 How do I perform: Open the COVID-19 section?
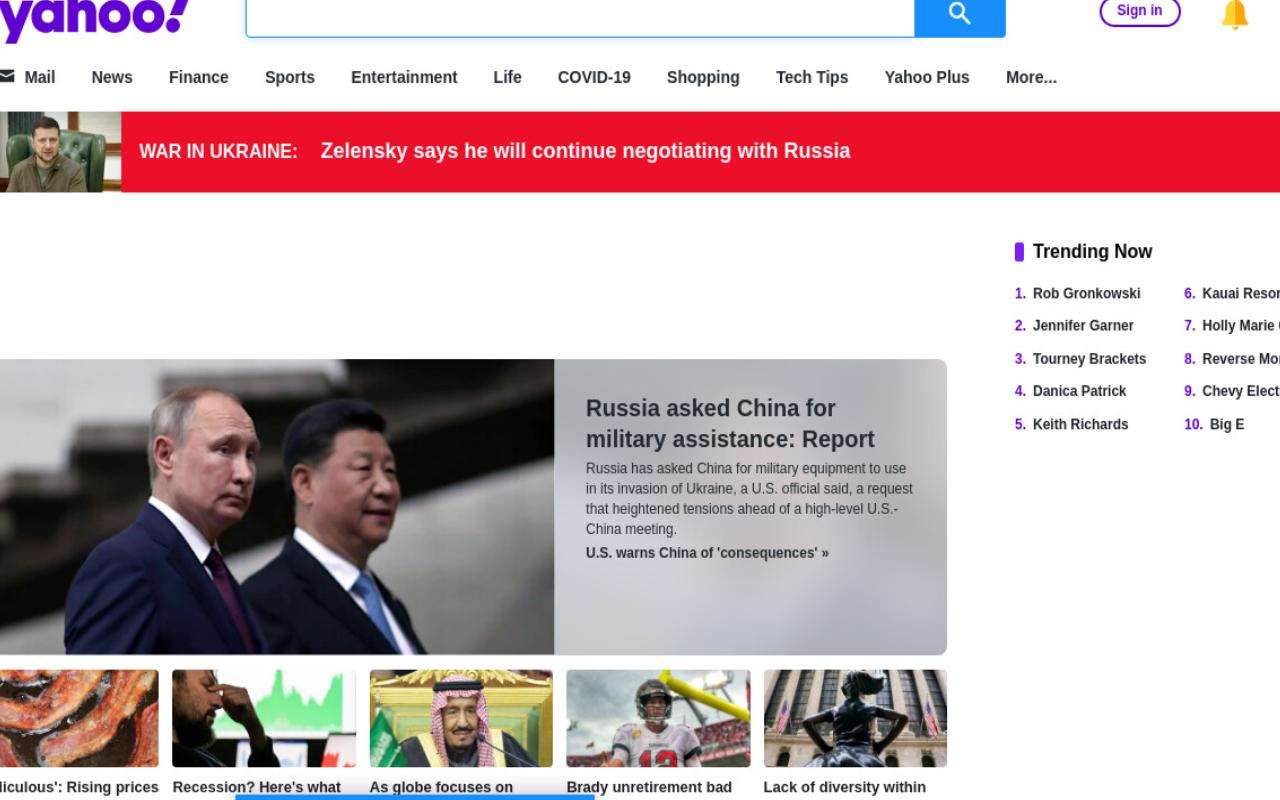click(x=594, y=77)
